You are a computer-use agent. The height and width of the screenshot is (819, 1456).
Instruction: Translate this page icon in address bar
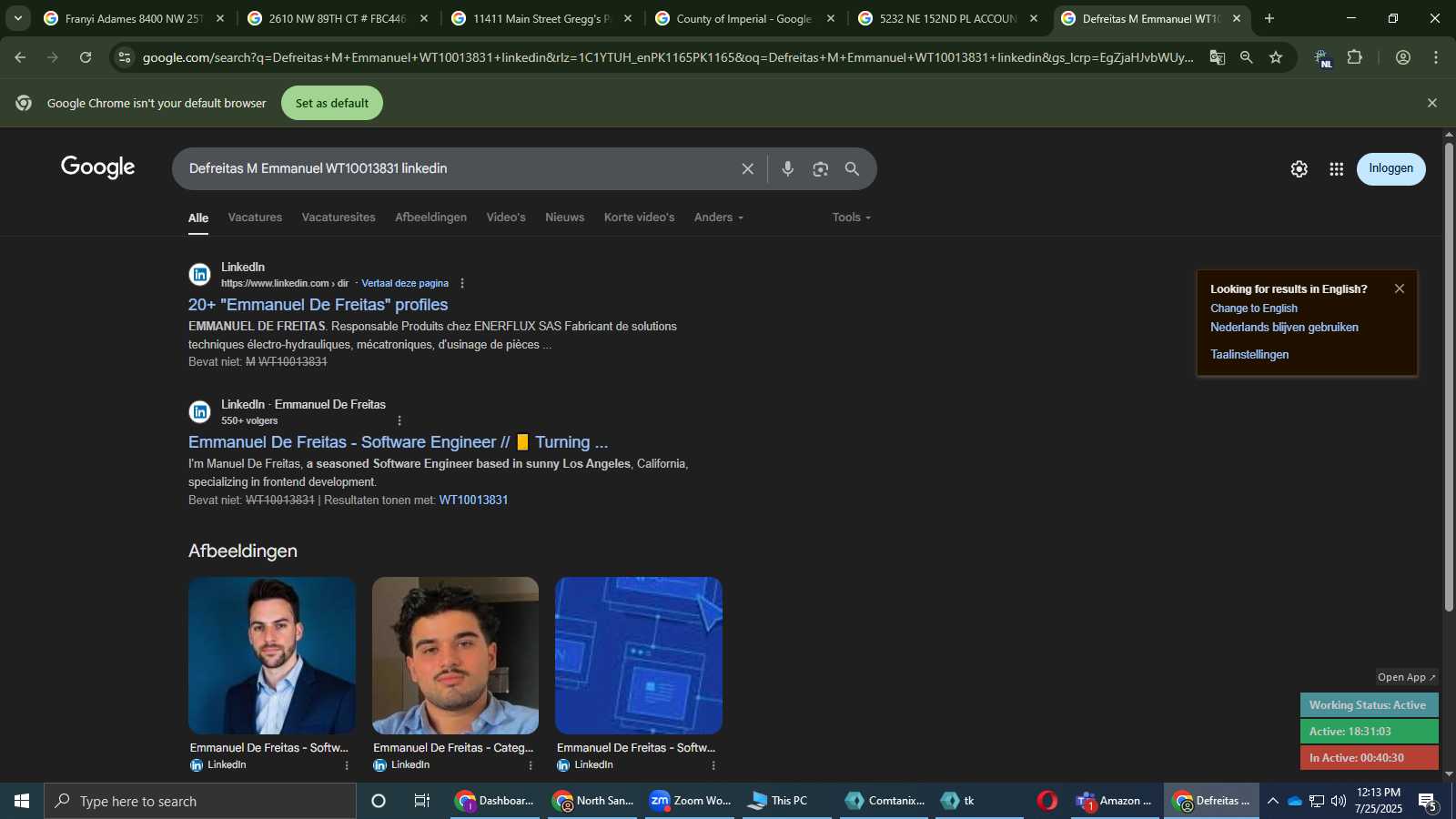[1218, 57]
